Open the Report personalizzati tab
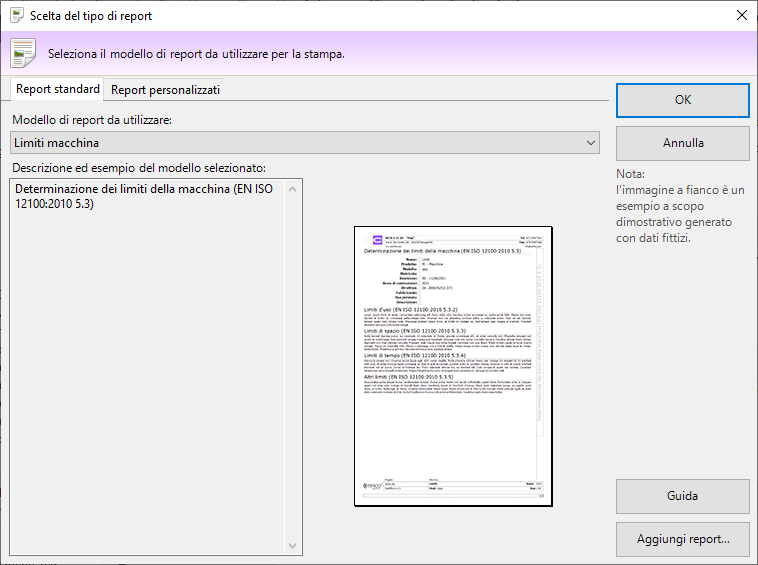 [x=165, y=90]
